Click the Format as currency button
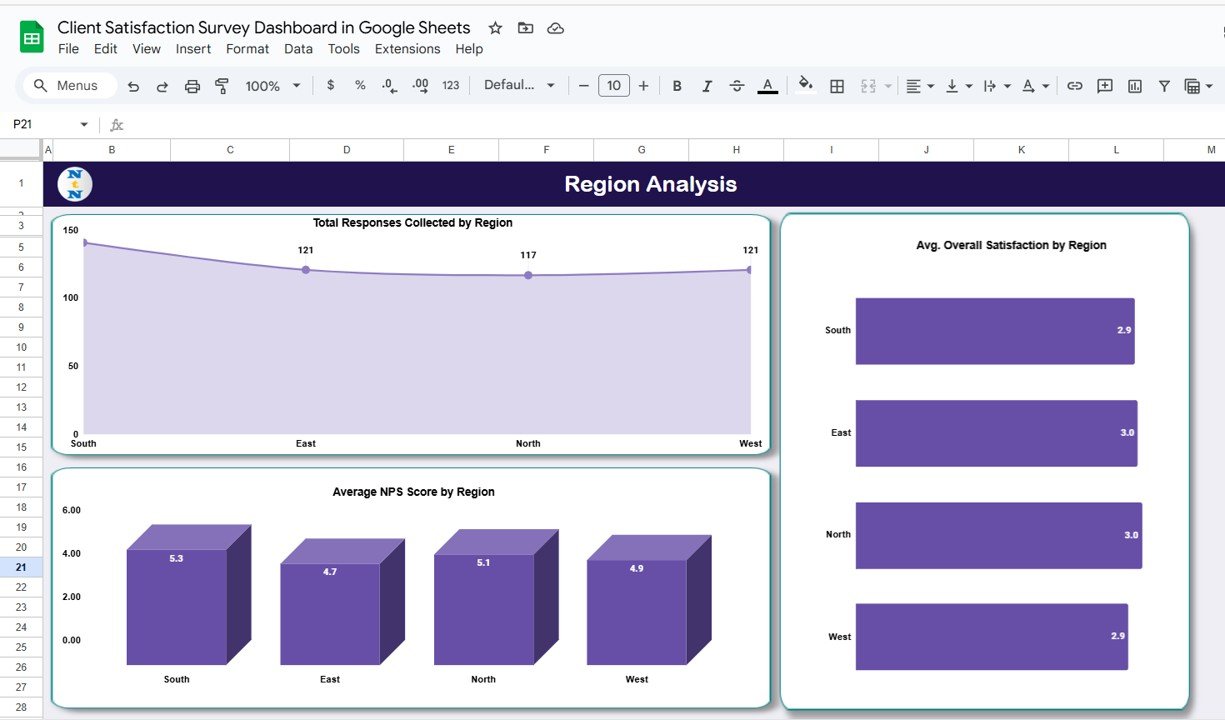 point(331,86)
